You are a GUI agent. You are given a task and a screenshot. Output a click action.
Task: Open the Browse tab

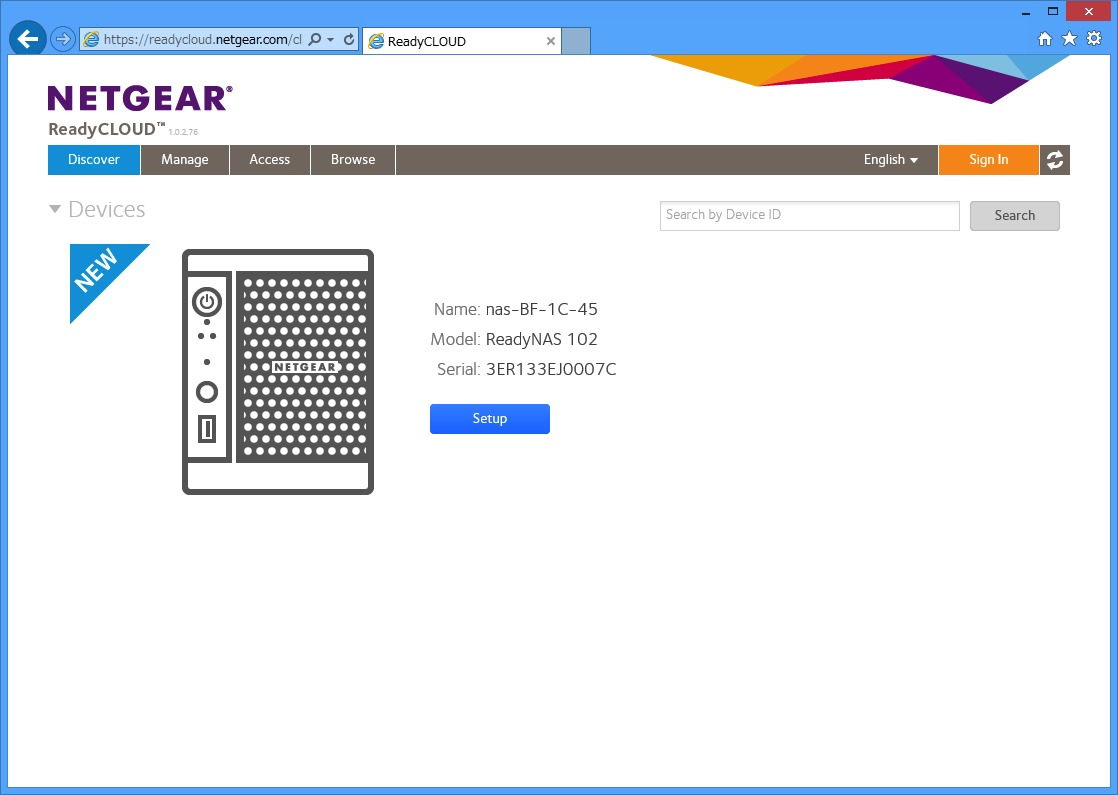click(353, 160)
